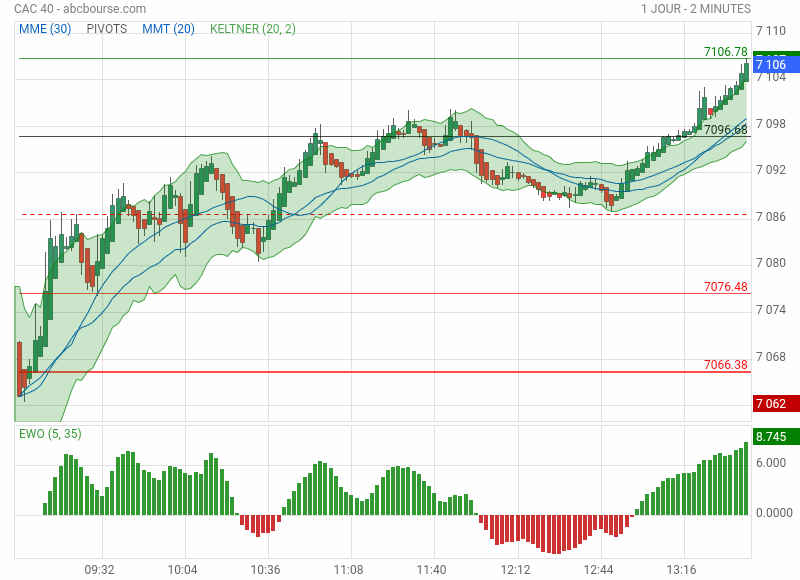The width and height of the screenshot is (800, 580).
Task: Click the 12:44 time axis label
Action: click(x=598, y=569)
